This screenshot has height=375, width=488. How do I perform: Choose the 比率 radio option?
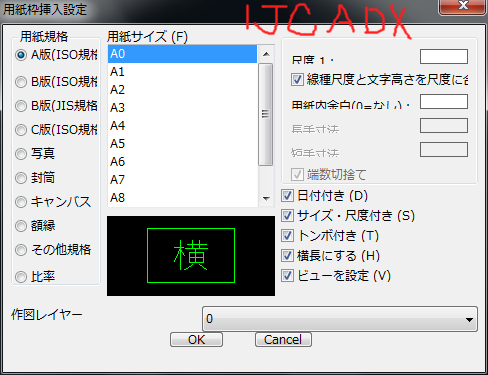click(21, 277)
